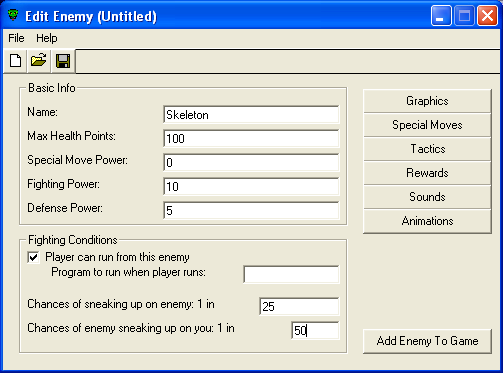Viewport: 503px width, 373px height.
Task: Click the New file toolbar icon
Action: click(15, 61)
